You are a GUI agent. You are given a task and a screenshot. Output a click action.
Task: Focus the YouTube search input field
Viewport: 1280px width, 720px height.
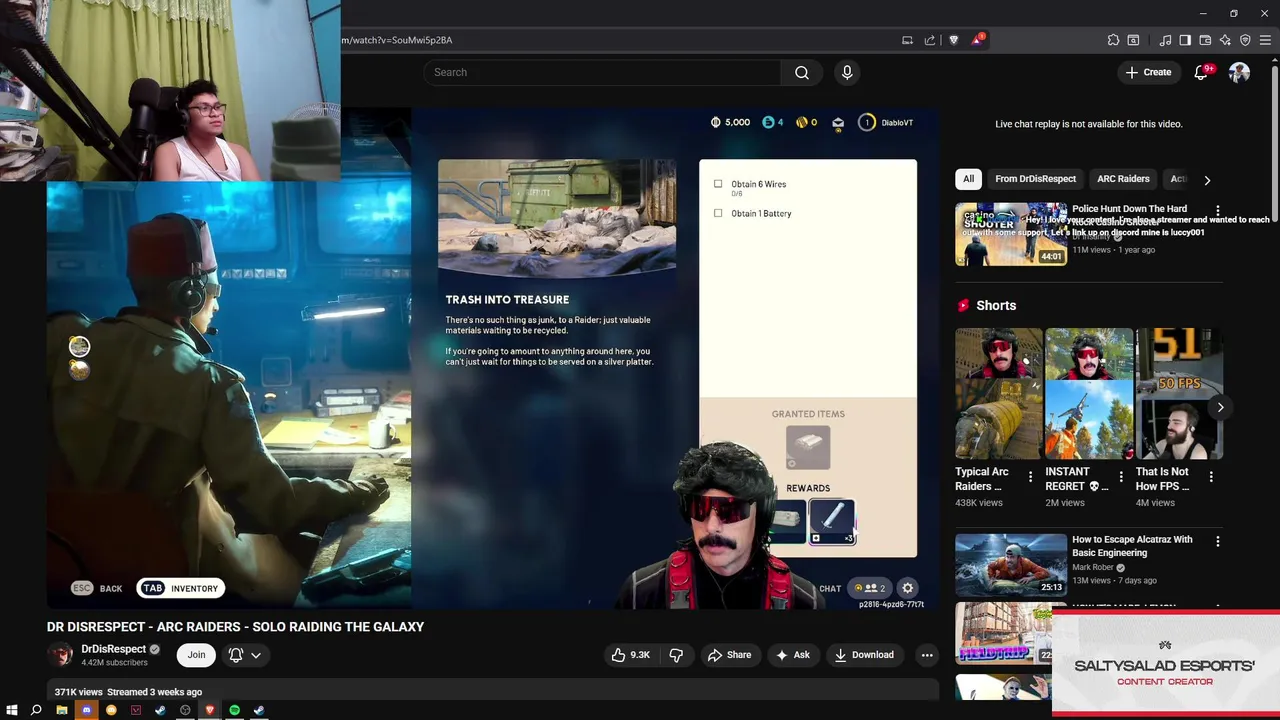click(603, 72)
